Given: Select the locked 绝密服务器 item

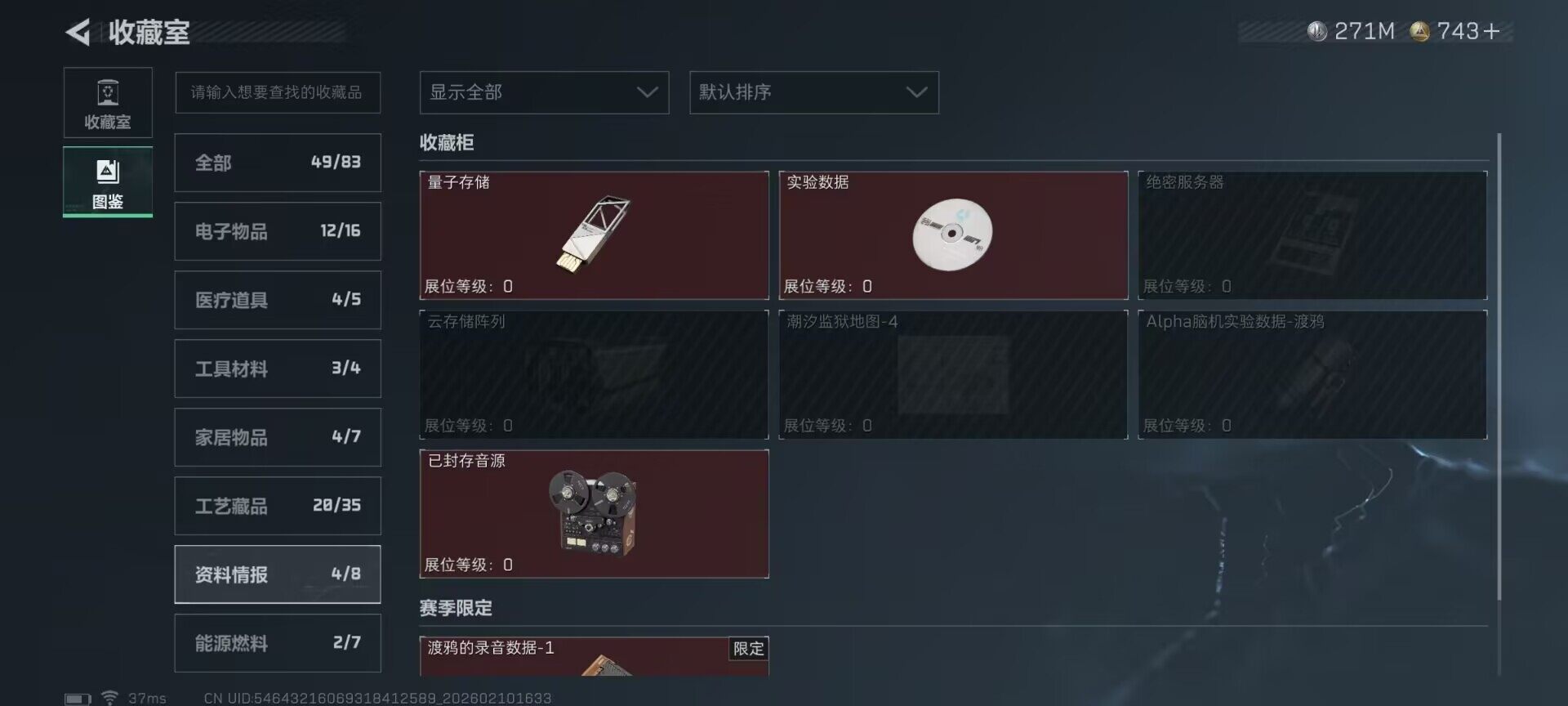Looking at the screenshot, I should click(1312, 235).
